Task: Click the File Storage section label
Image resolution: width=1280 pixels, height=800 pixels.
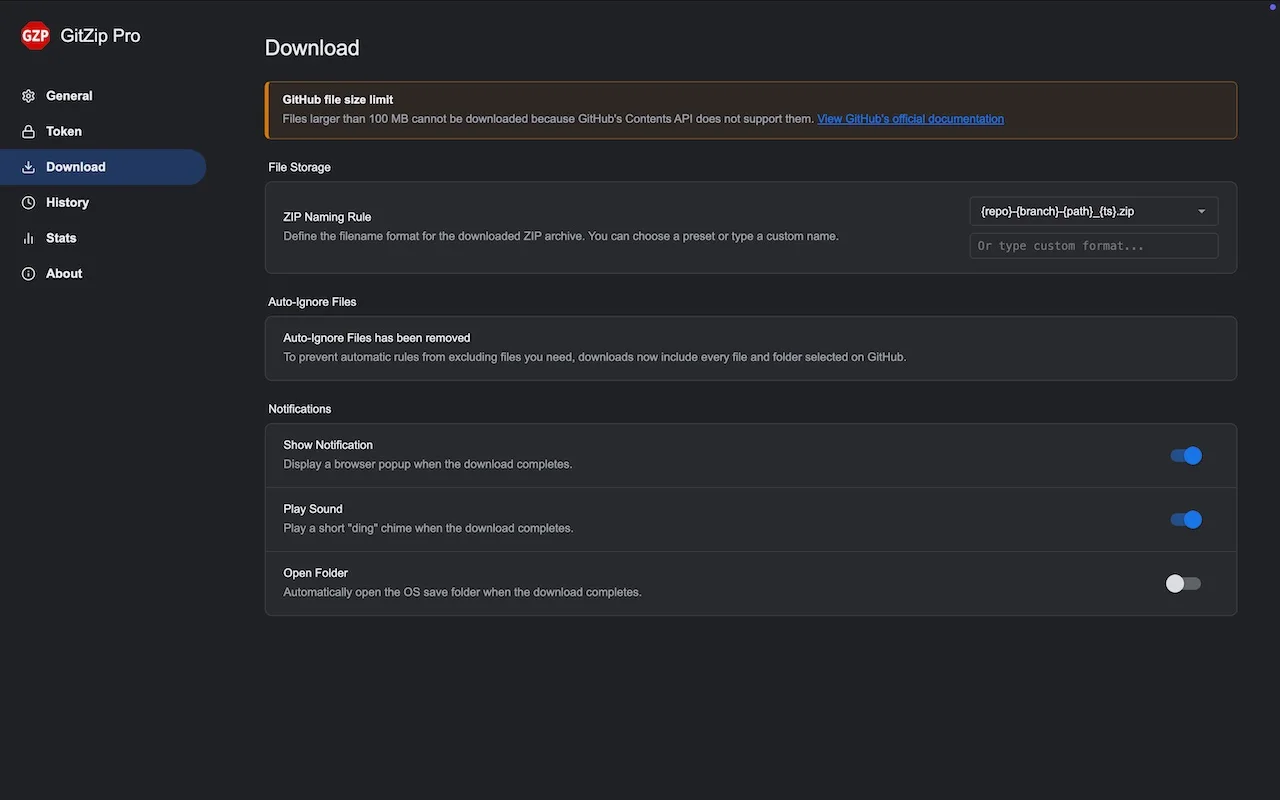Action: [x=299, y=167]
